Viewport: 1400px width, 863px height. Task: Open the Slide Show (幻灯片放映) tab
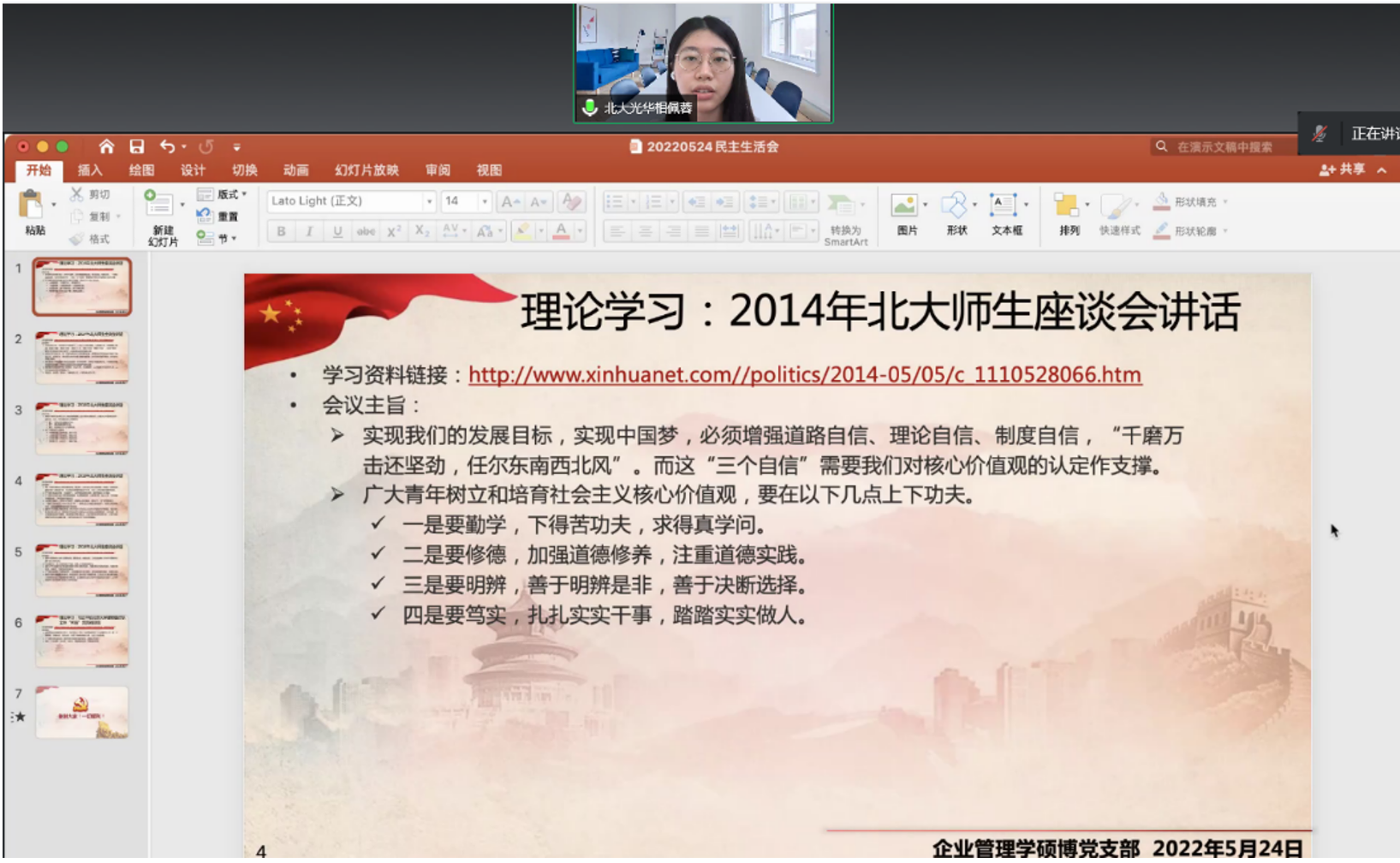(x=366, y=170)
